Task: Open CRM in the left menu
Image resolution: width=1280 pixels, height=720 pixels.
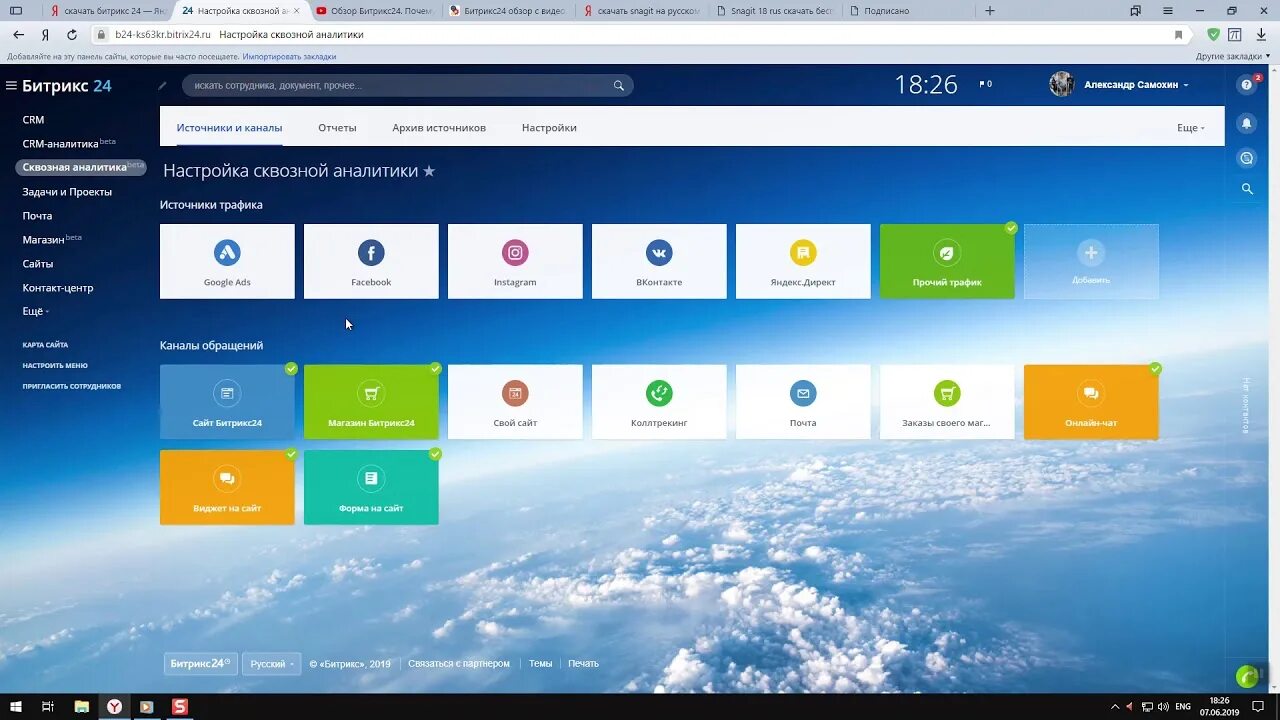Action: pyautogui.click(x=33, y=120)
